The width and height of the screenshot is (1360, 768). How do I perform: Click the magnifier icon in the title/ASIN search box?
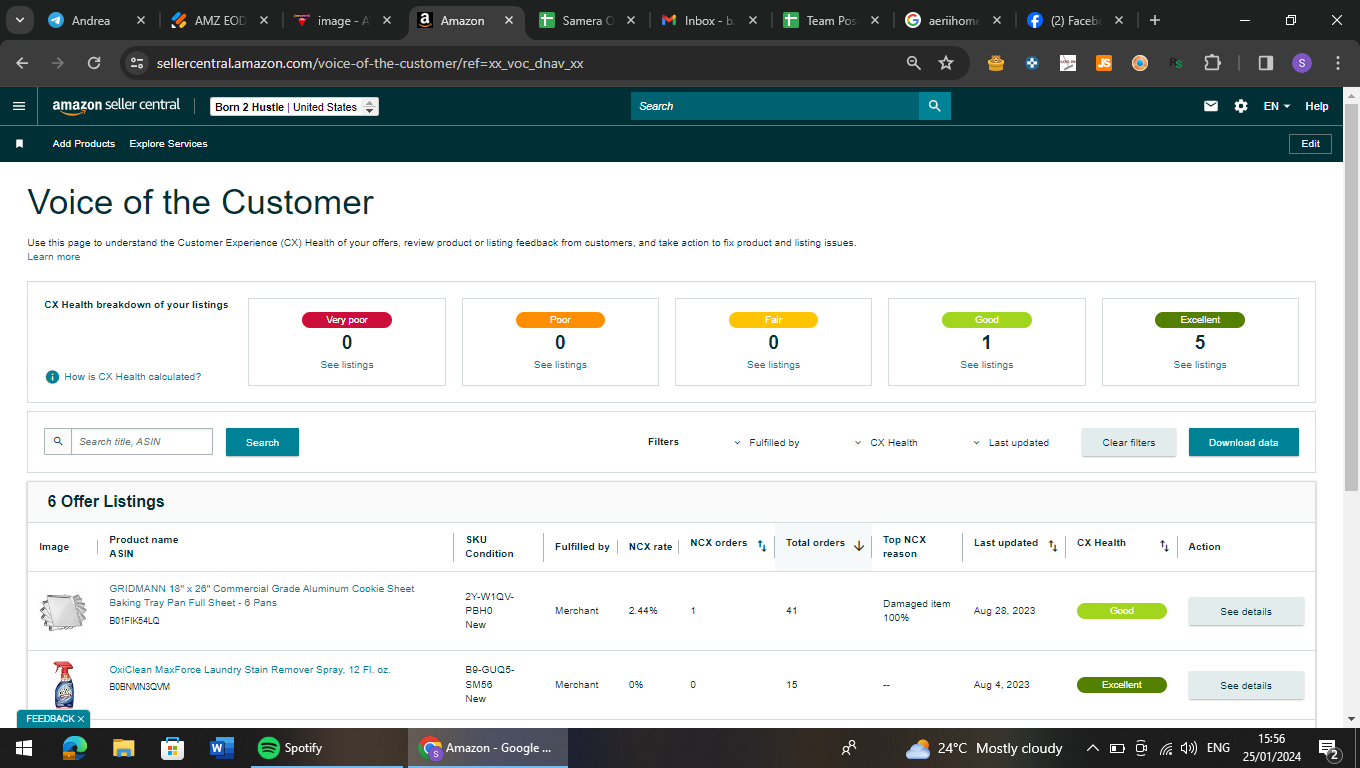pyautogui.click(x=58, y=441)
